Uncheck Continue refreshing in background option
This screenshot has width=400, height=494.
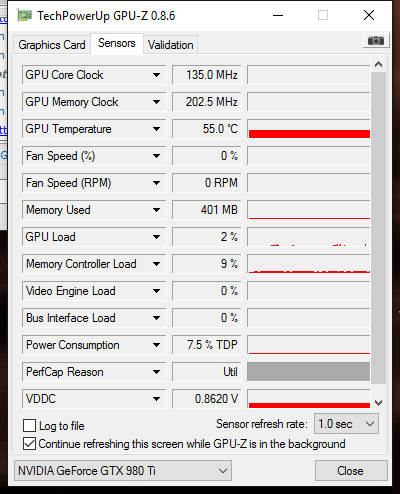pos(29,444)
